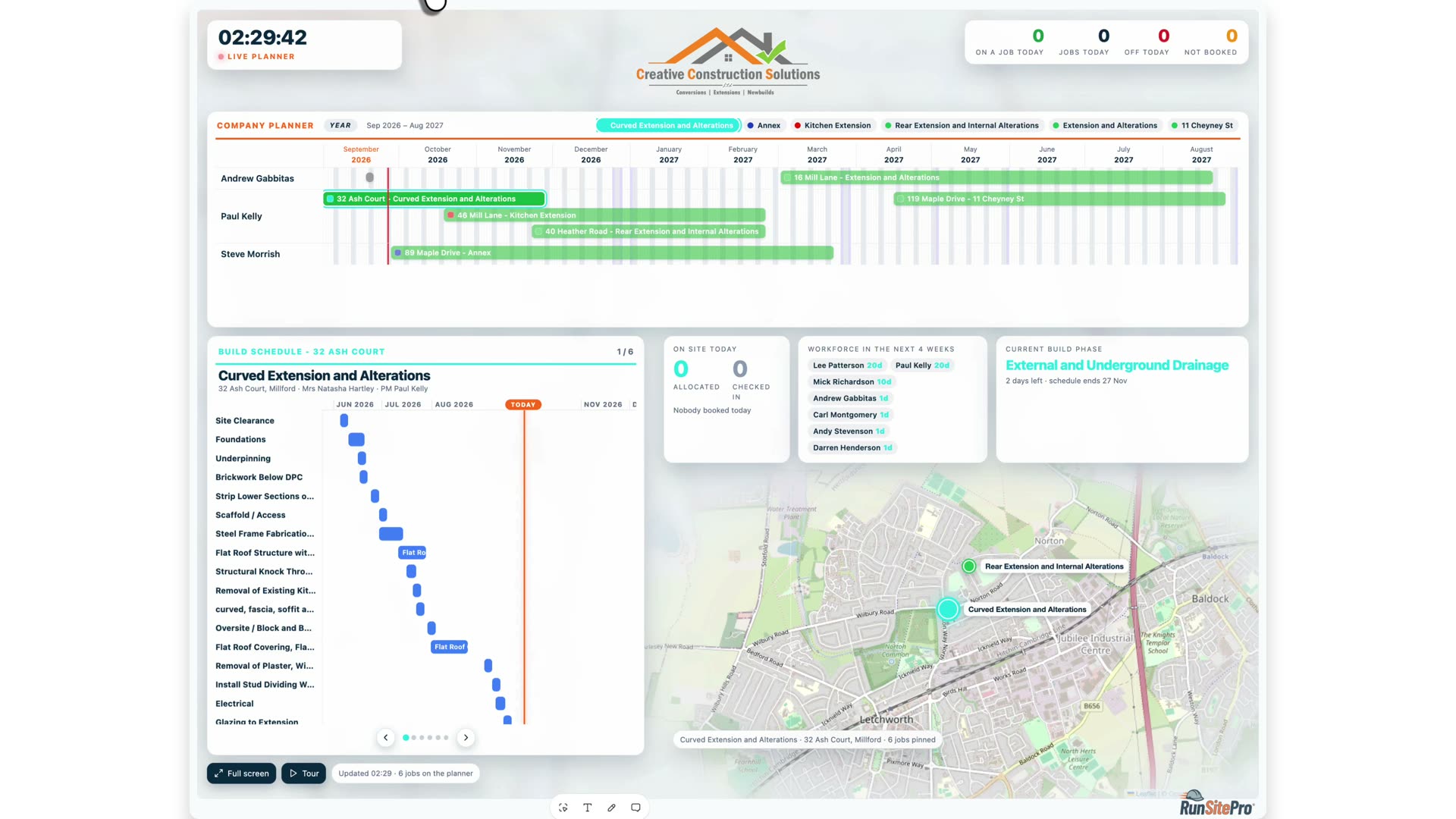This screenshot has height=819, width=1456.
Task: Click the Creative Construction Solutions logo
Action: coord(728,62)
